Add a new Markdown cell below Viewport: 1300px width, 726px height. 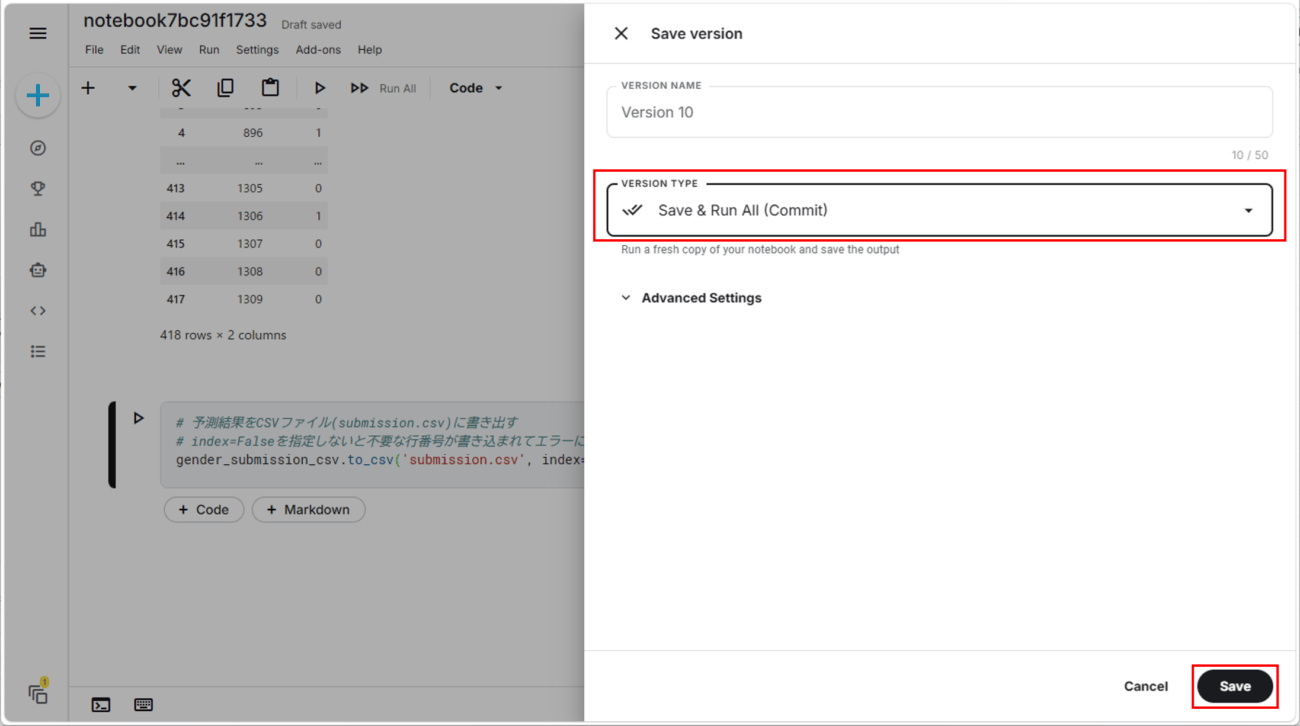pos(309,510)
